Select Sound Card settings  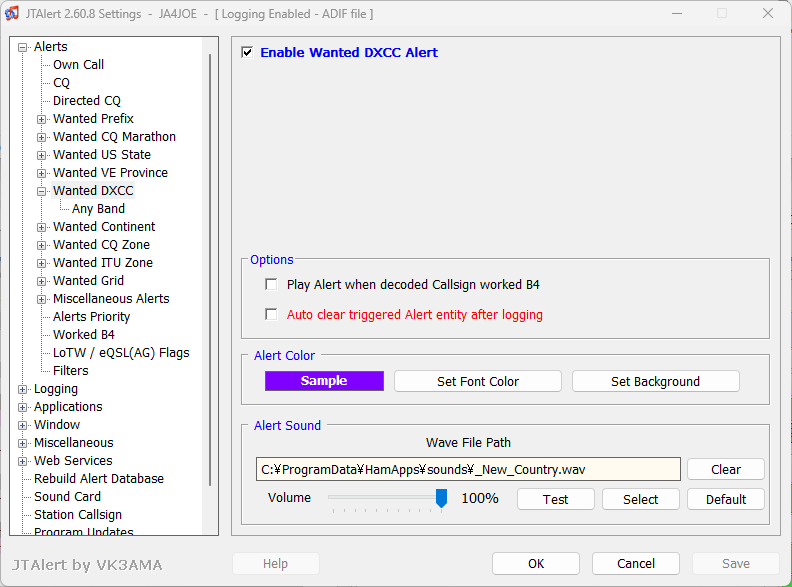pyautogui.click(x=67, y=497)
